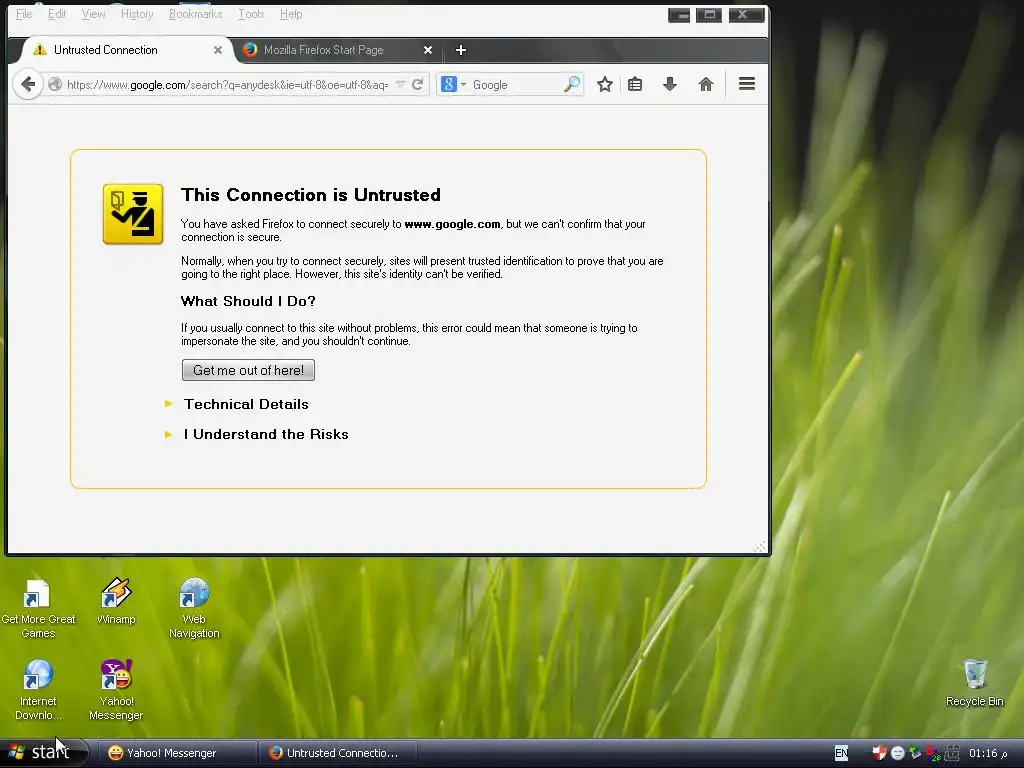The height and width of the screenshot is (768, 1024).
Task: Switch to Yahoo! Messenger in the taskbar
Action: click(177, 753)
